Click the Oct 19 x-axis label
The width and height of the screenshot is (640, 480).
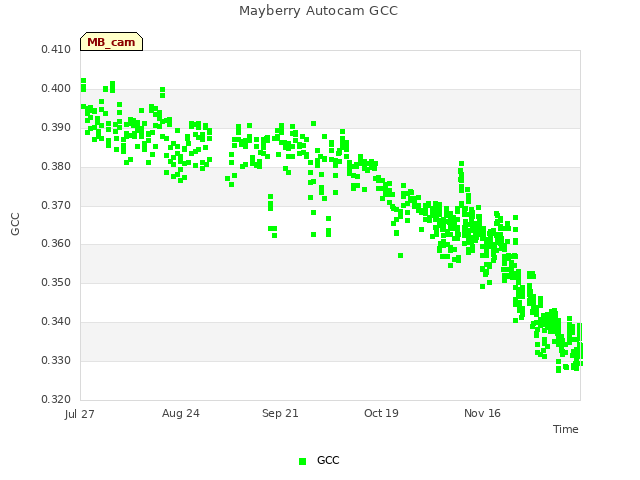click(x=381, y=413)
